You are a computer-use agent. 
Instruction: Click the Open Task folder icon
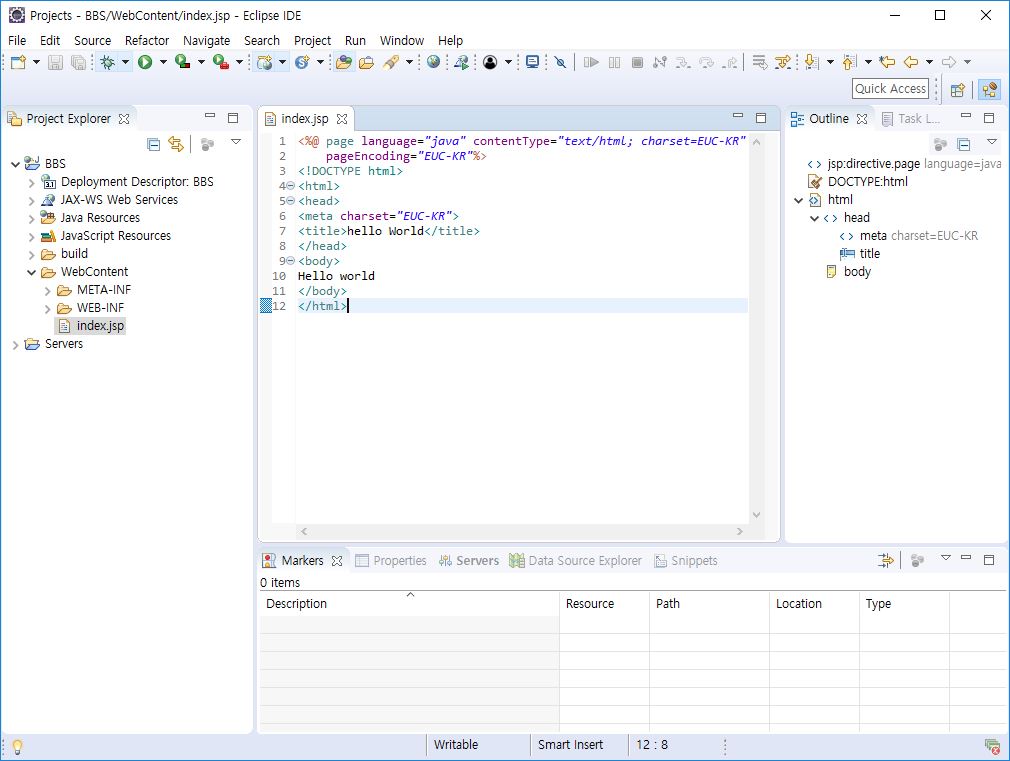(x=367, y=62)
